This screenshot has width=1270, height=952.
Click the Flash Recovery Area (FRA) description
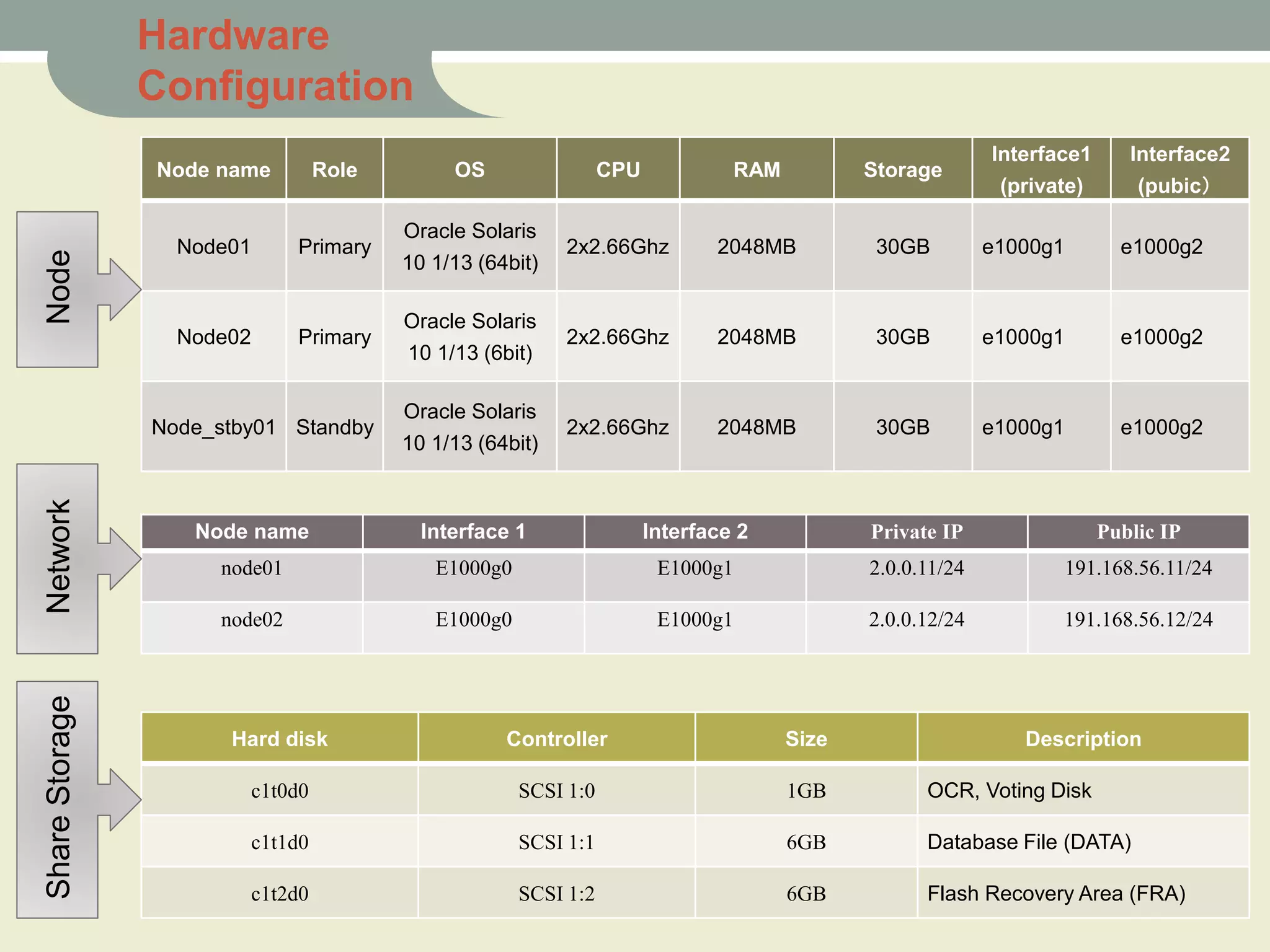1083,893
